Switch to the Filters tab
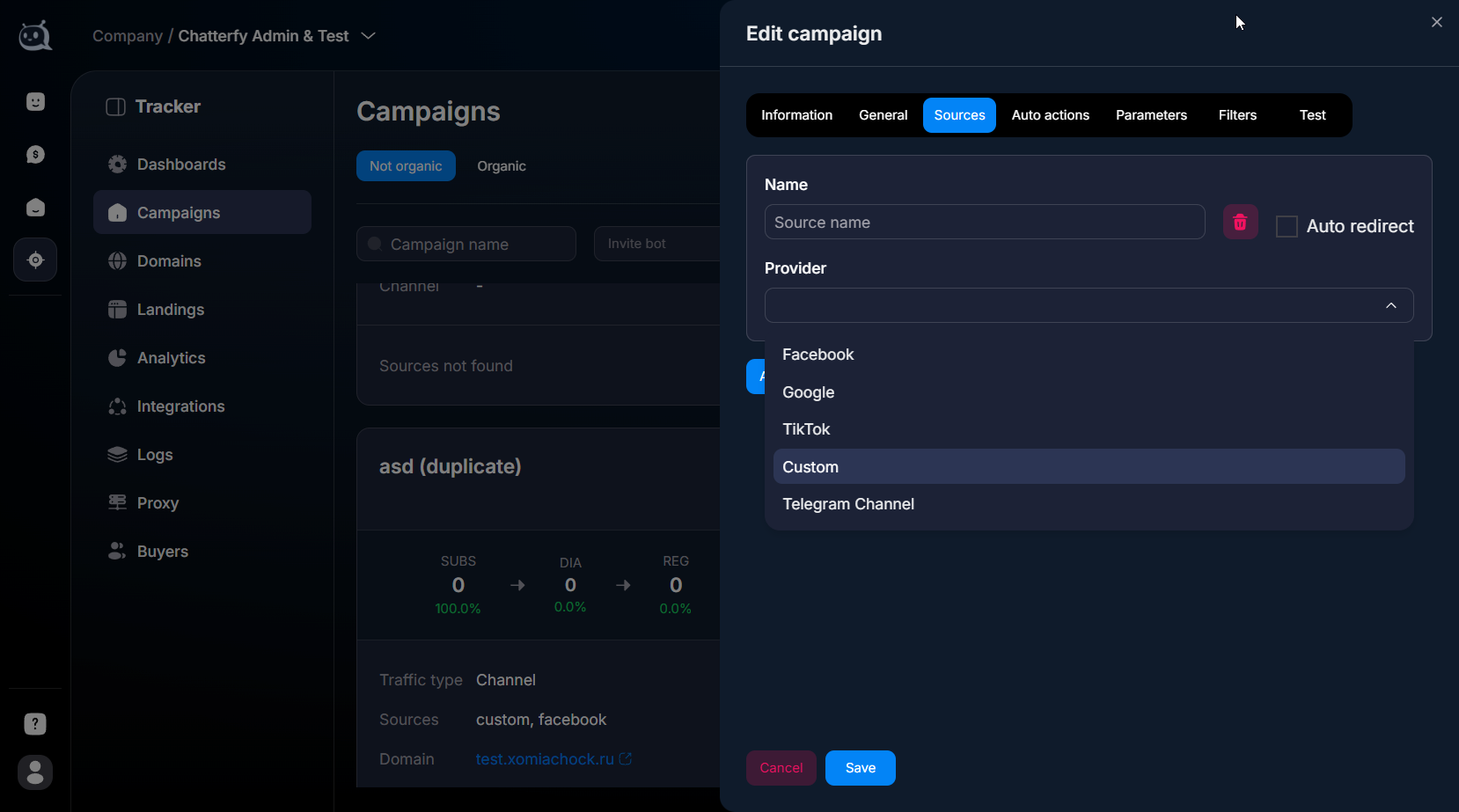This screenshot has width=1459, height=812. click(x=1237, y=115)
